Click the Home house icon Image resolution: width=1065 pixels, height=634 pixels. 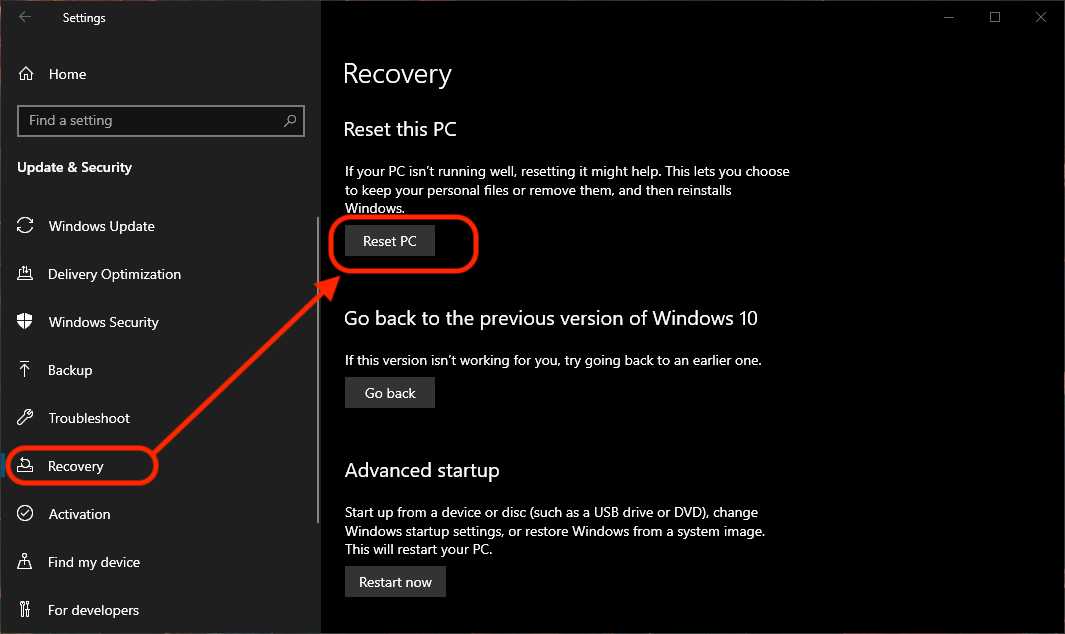coord(27,74)
